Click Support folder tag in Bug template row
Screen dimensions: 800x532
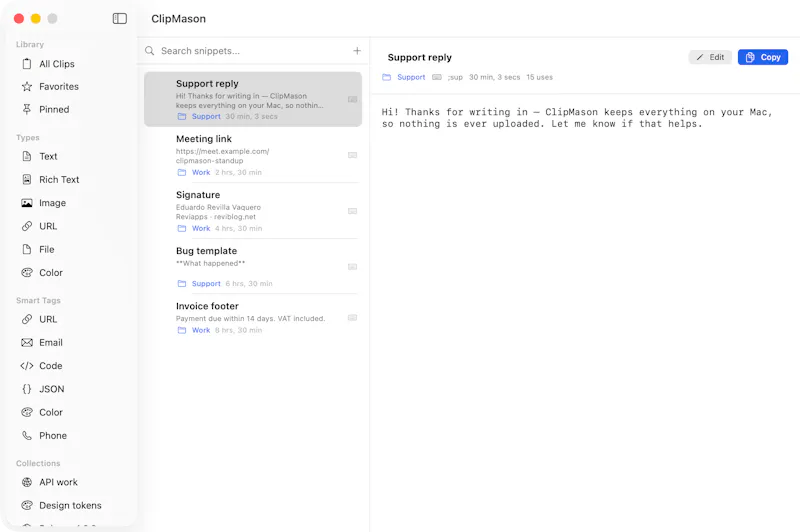click(199, 284)
